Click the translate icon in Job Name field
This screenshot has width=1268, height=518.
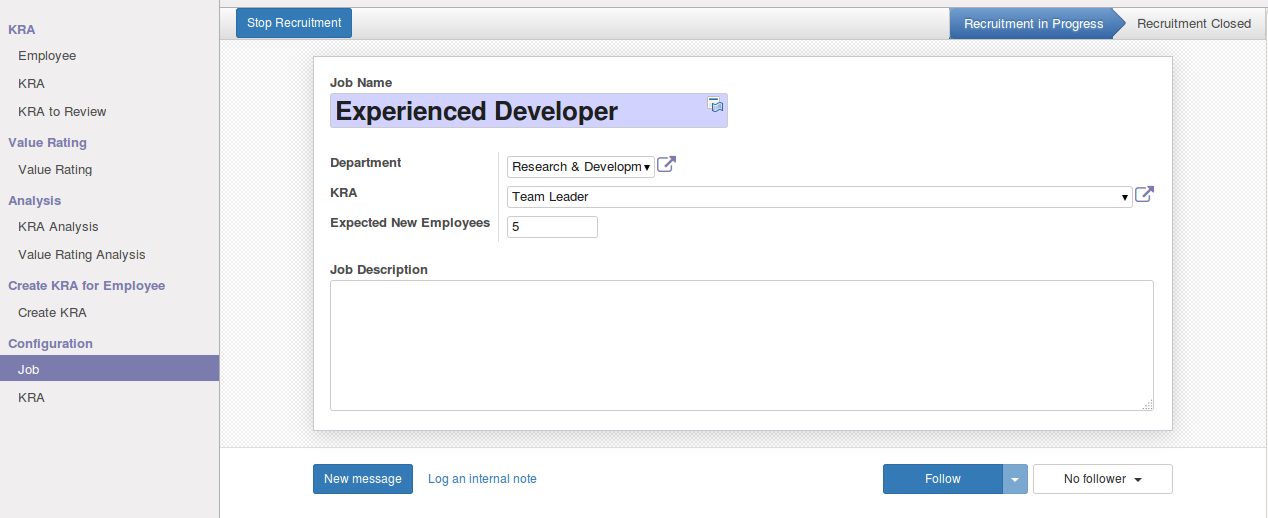[716, 104]
